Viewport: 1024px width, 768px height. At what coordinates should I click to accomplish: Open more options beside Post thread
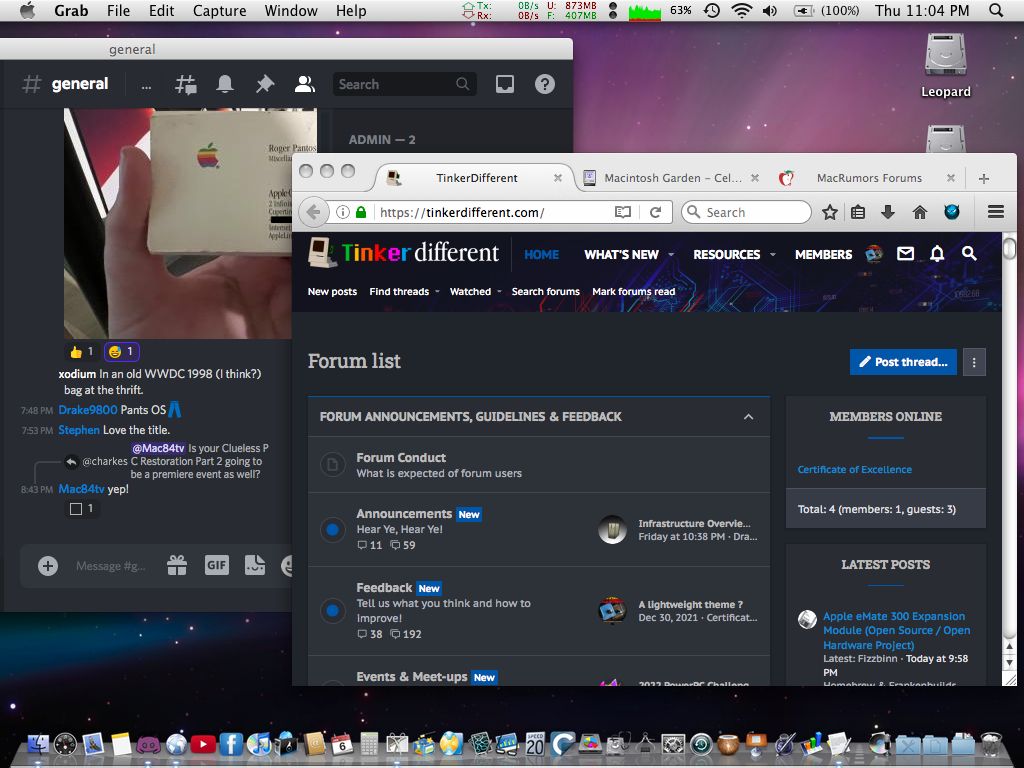[x=974, y=362]
